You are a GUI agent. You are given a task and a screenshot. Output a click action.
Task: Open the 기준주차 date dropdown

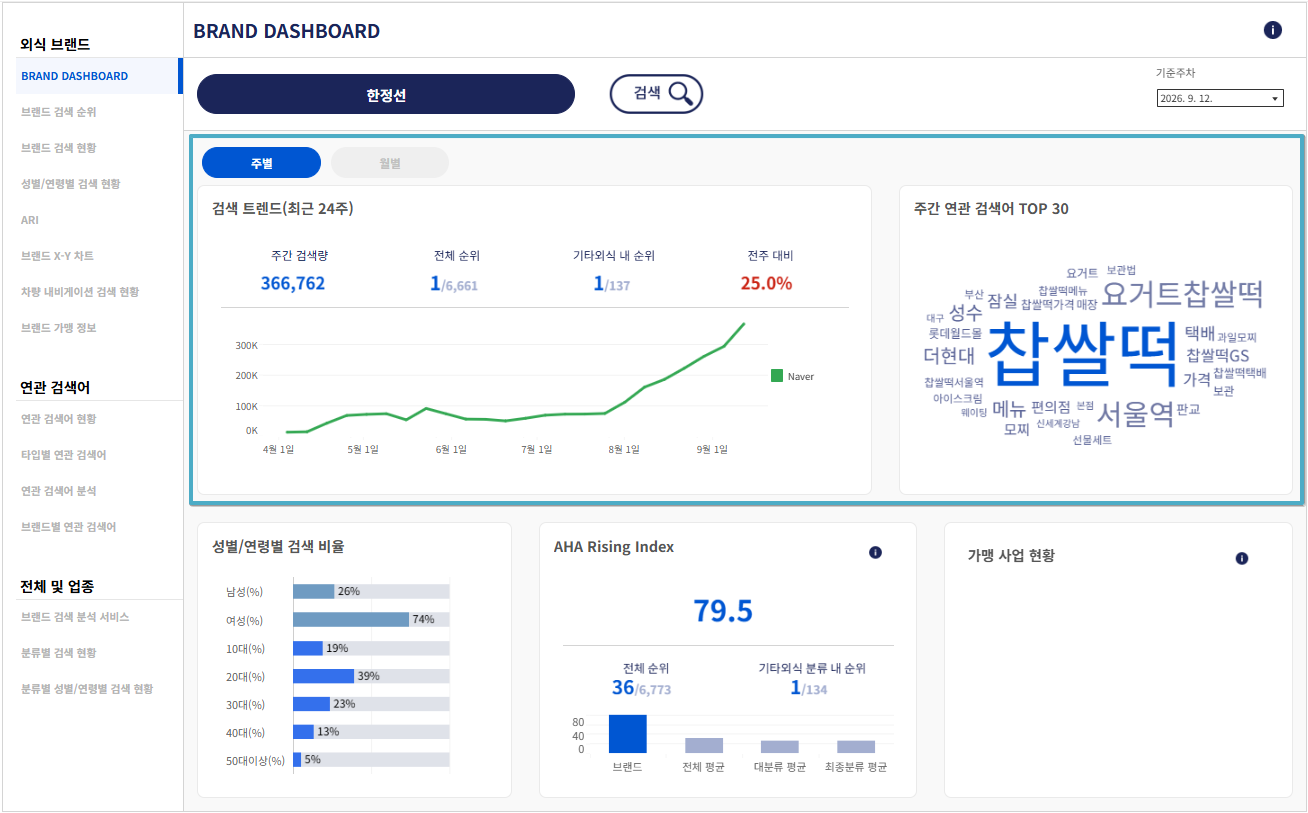(x=1220, y=99)
